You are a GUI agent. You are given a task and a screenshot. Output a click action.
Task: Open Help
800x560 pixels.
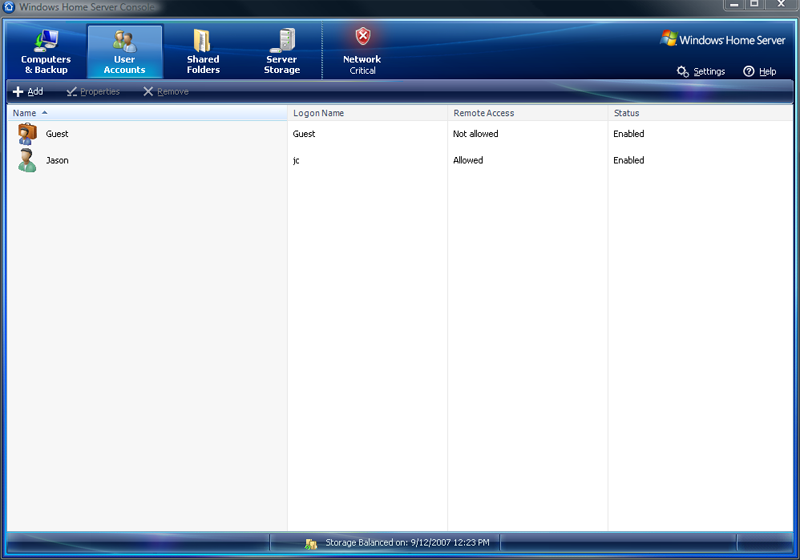(x=759, y=71)
